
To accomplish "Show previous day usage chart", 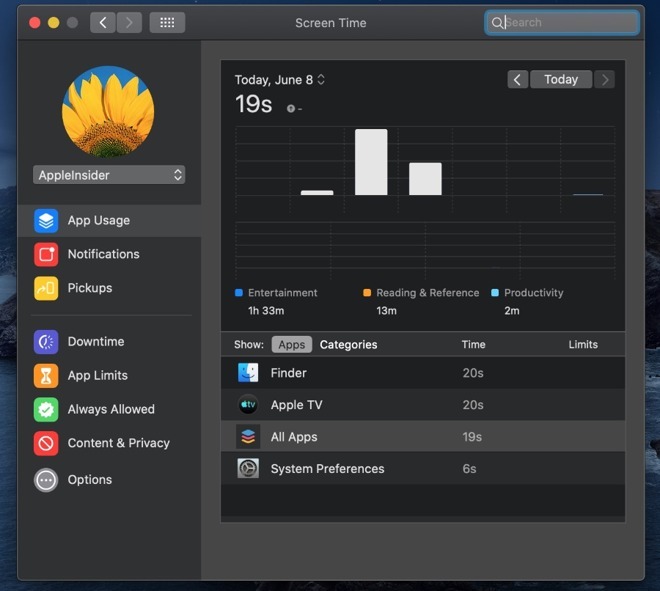I will [x=518, y=80].
